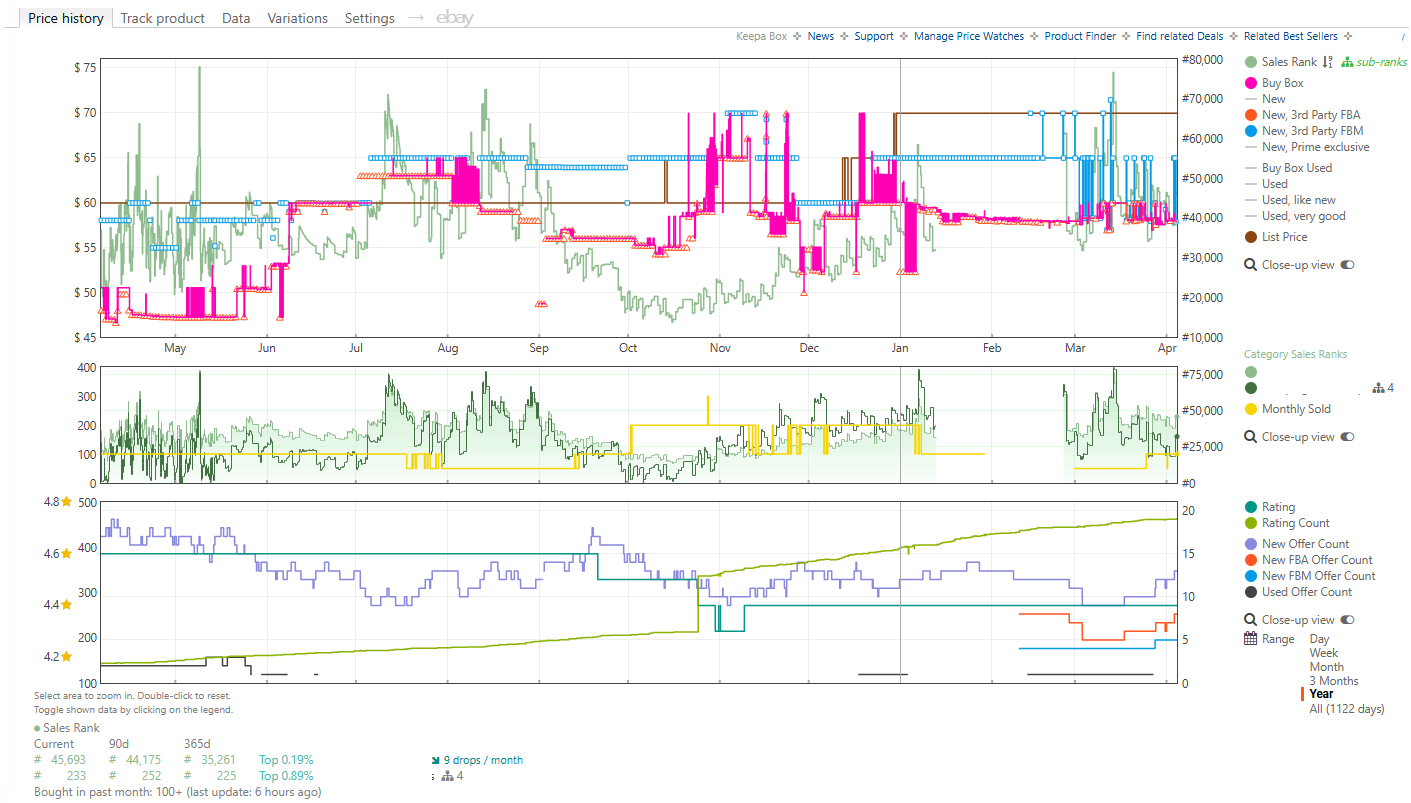Click the star icon next to 4.8
The width and height of the screenshot is (1411, 803).
pos(67,502)
